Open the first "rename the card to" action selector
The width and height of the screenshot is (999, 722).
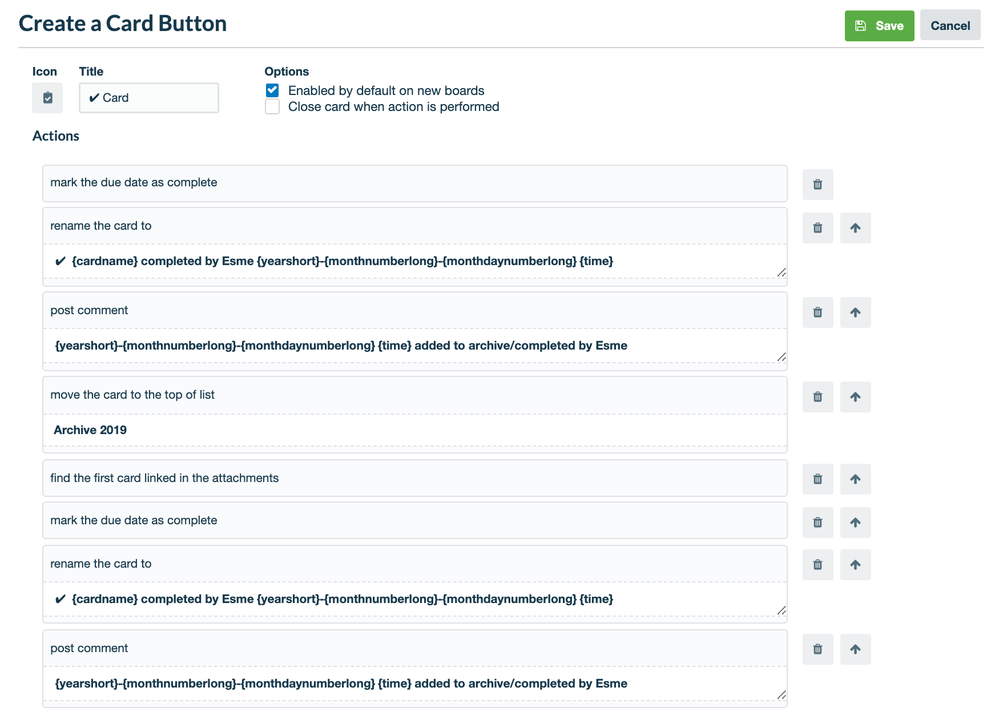pyautogui.click(x=414, y=225)
